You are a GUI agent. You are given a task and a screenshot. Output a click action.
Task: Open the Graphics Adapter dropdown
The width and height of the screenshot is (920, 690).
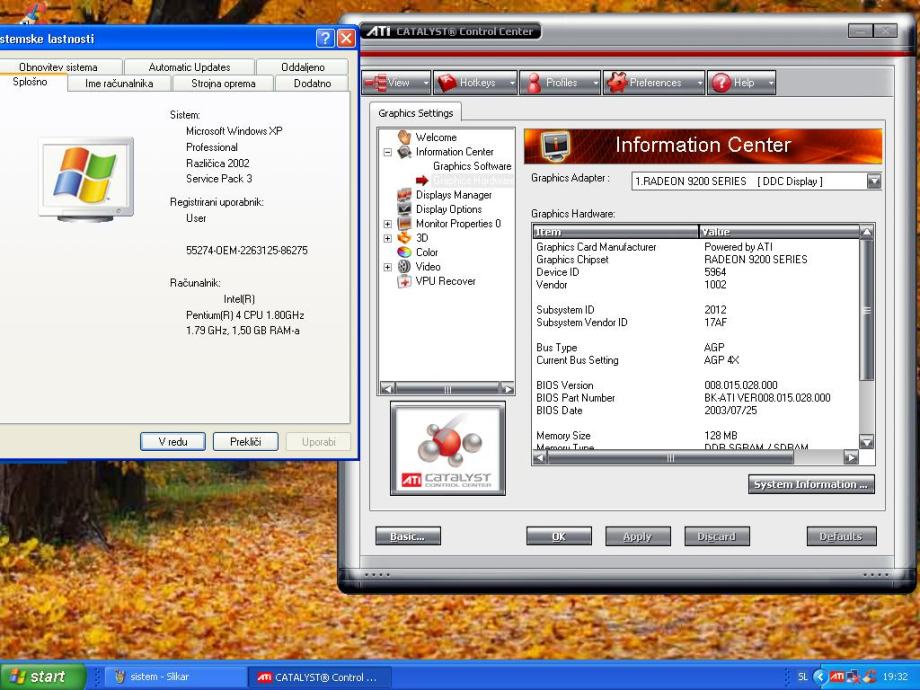[874, 181]
